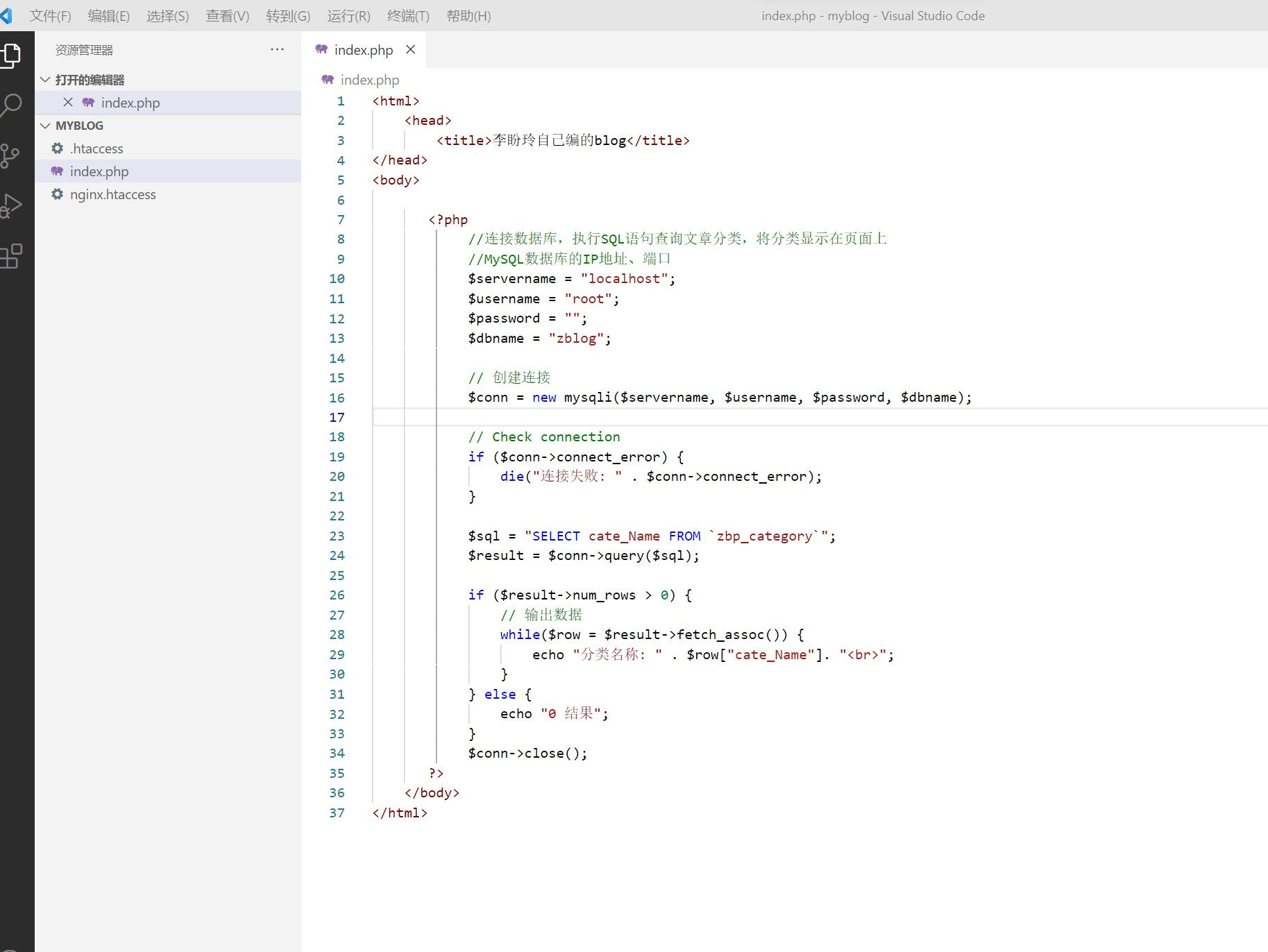1268x952 pixels.
Task: Open the explorer panel more actions menu
Action: [277, 49]
